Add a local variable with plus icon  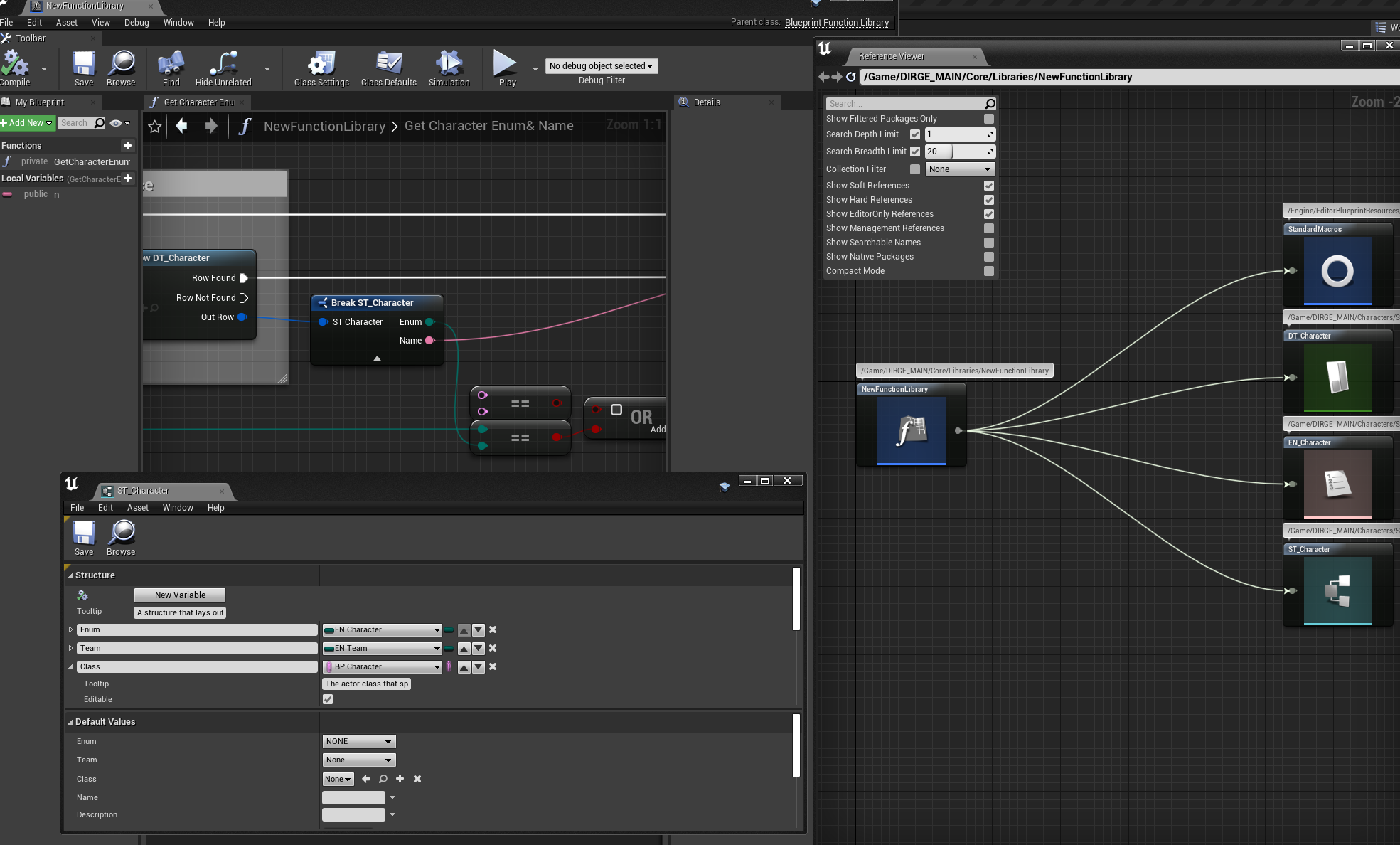(x=128, y=178)
